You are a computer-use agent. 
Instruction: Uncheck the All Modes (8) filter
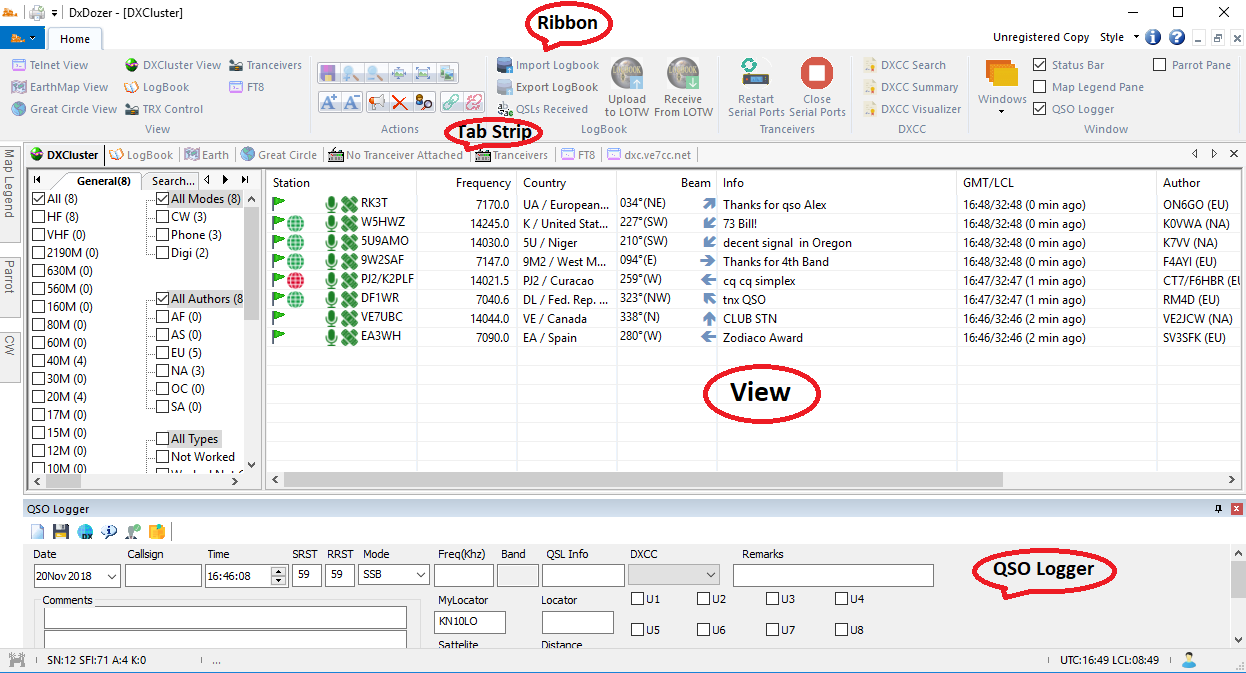163,199
